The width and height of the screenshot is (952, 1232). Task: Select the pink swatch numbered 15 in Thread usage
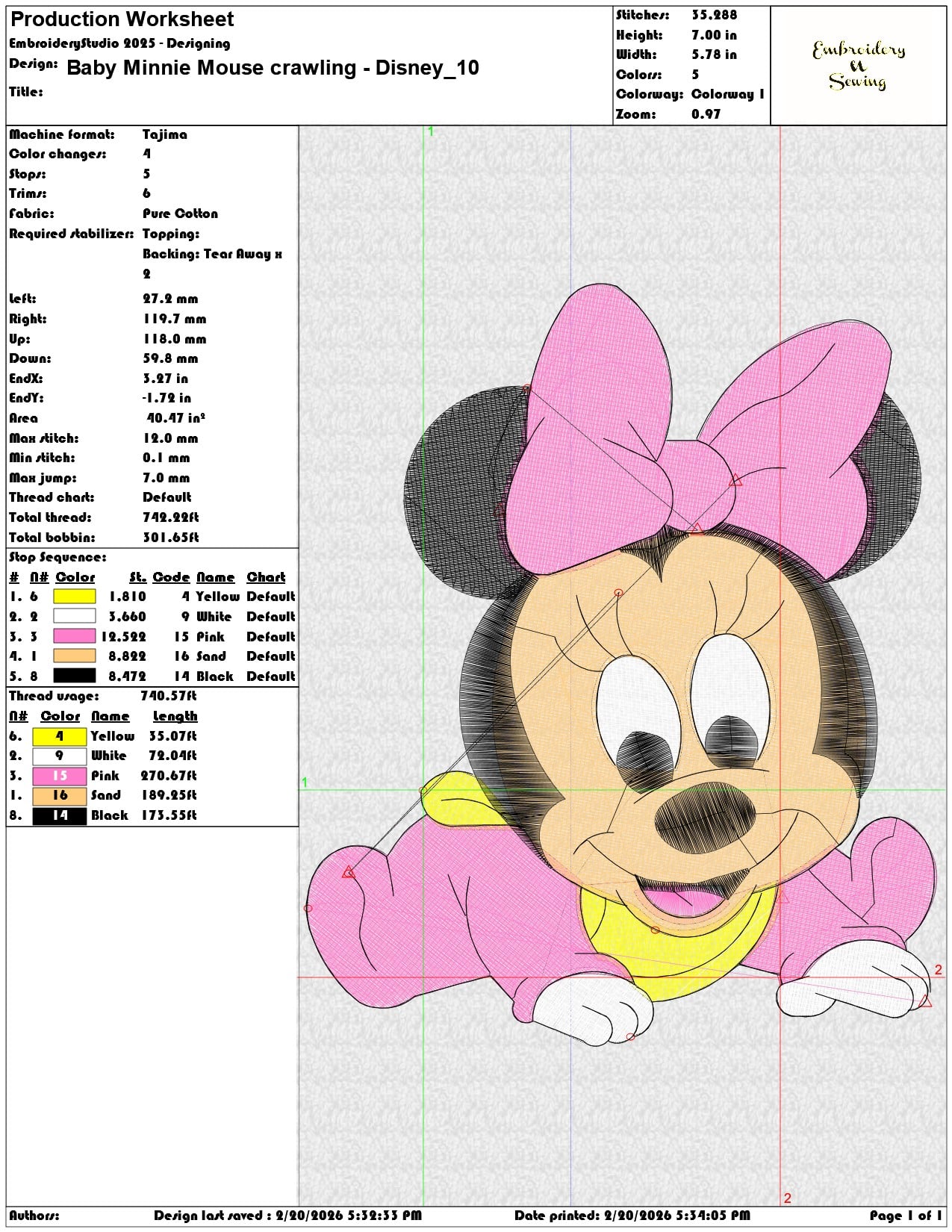click(60, 776)
